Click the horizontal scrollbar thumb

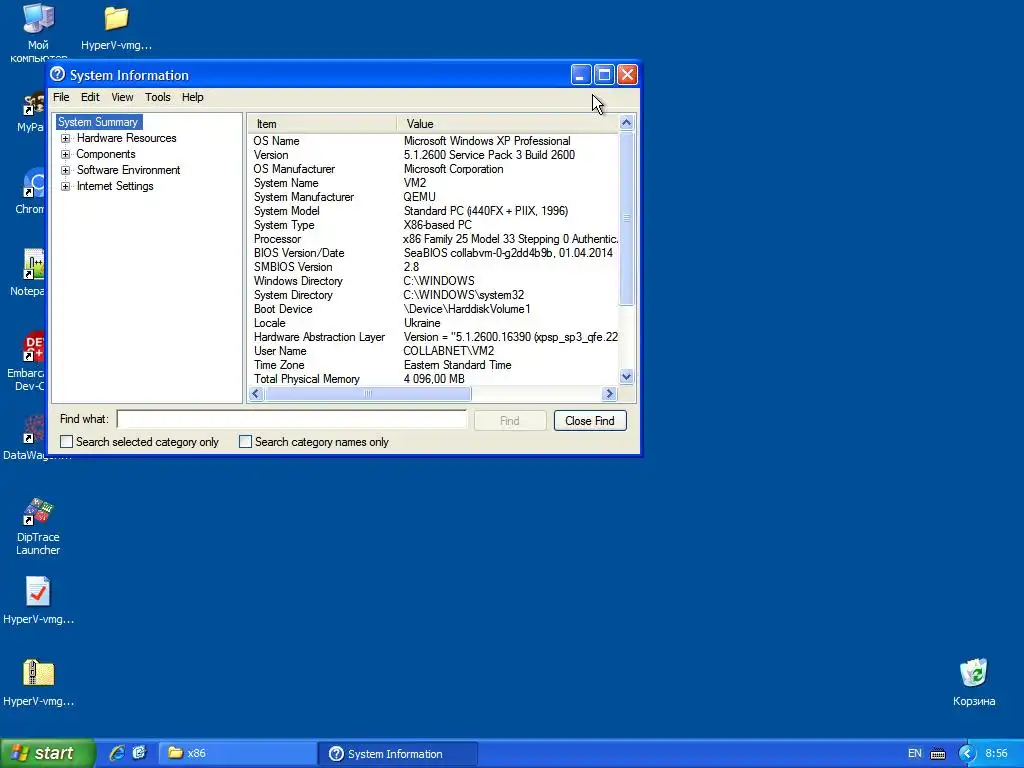click(x=368, y=394)
